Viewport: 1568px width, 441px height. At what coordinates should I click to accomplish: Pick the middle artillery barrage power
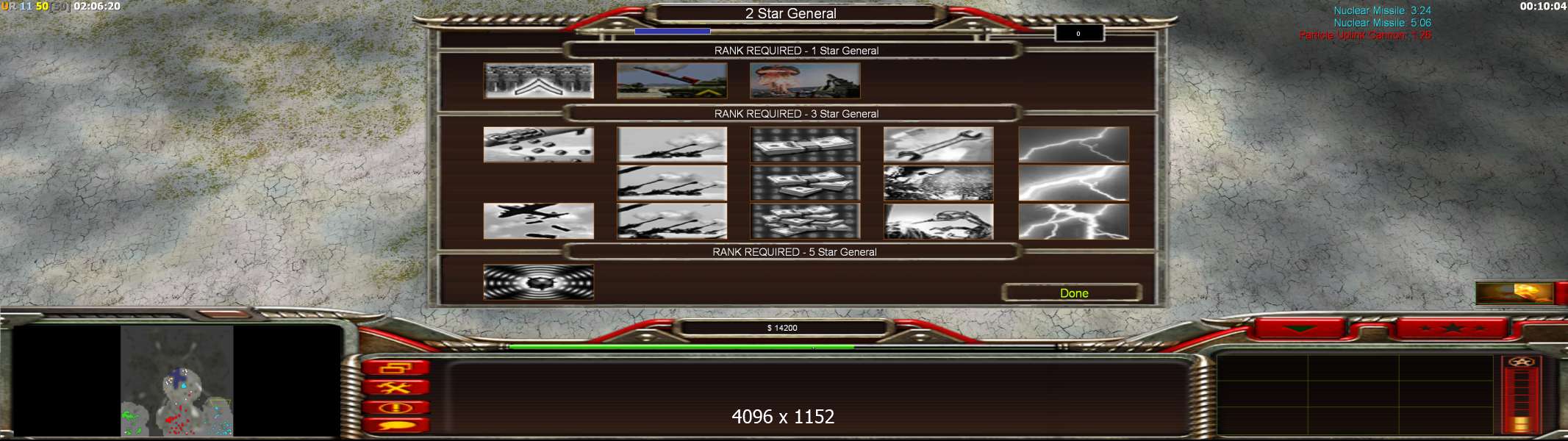[x=672, y=183]
